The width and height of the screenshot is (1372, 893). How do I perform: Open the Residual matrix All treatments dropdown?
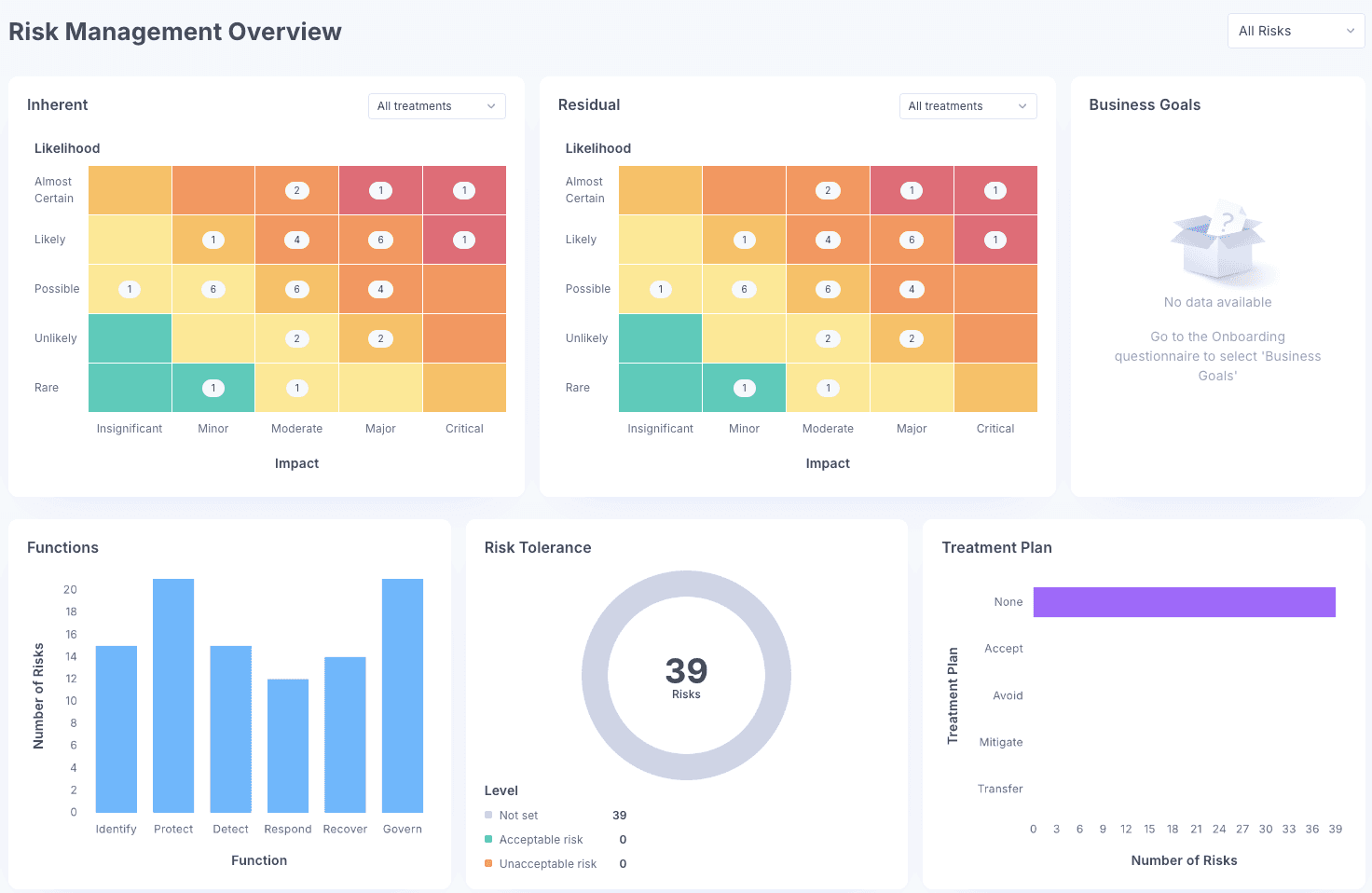coord(967,105)
